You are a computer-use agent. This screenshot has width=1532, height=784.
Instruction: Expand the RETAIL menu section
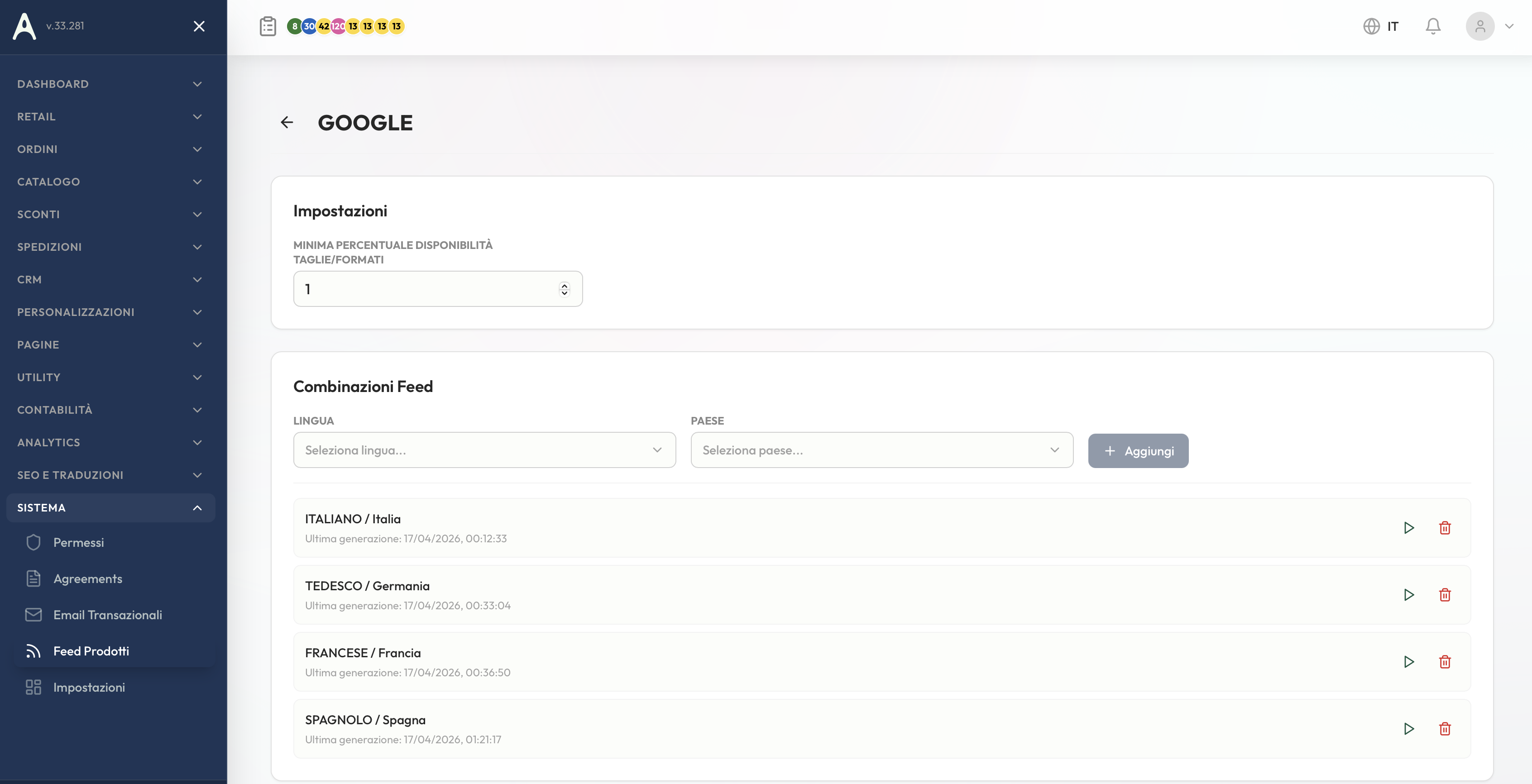click(110, 117)
